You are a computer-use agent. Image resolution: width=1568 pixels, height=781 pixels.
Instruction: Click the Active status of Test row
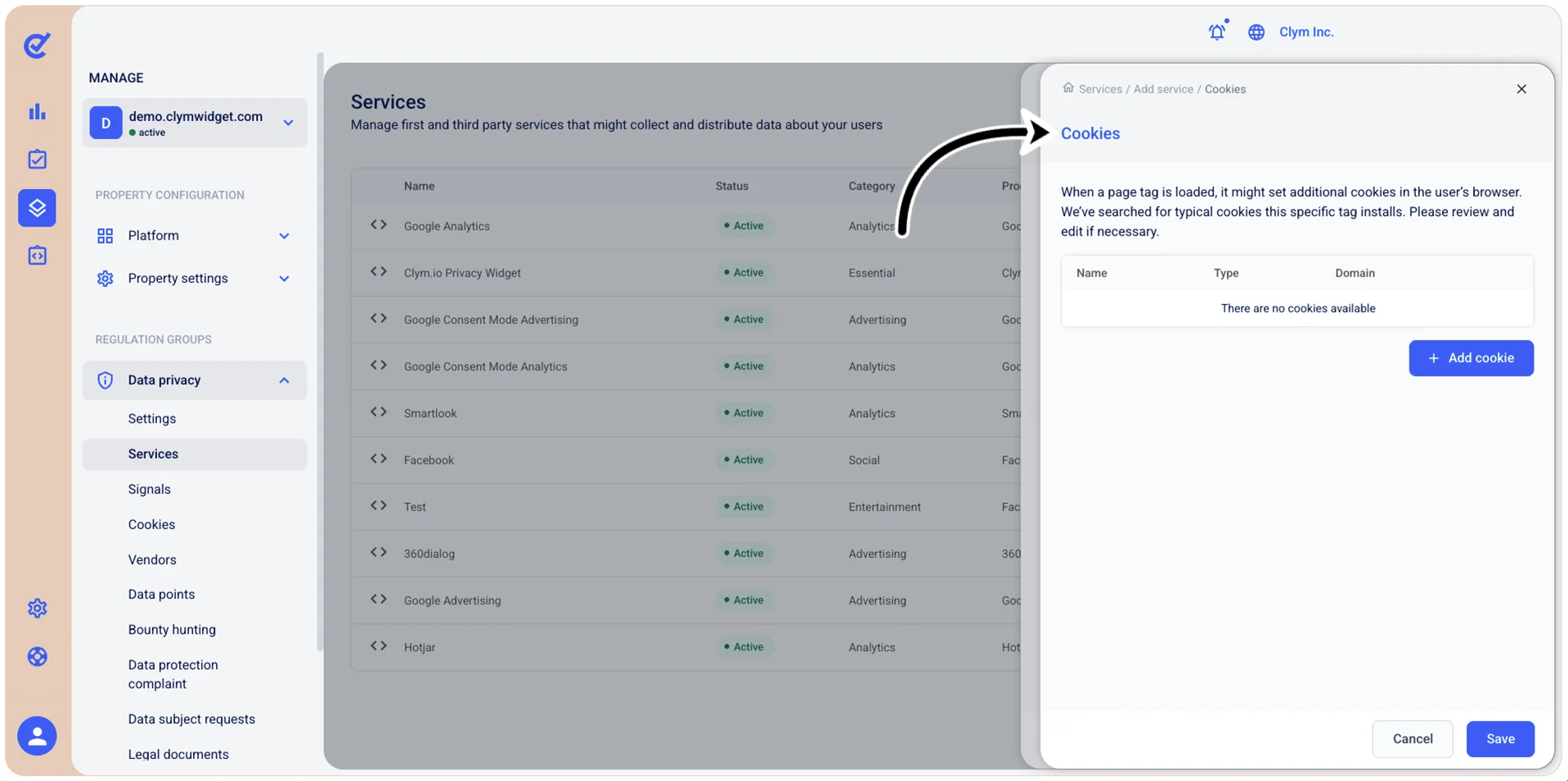coord(744,506)
